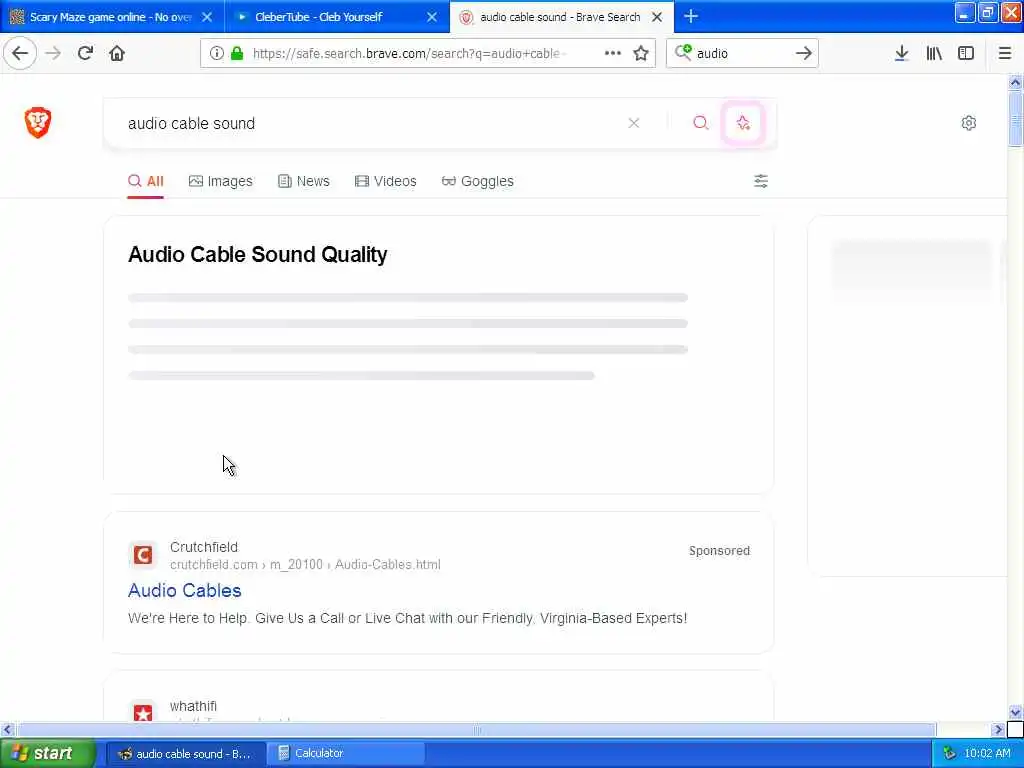The height and width of the screenshot is (768, 1024).
Task: Click the Audio Cable Sound Quality heading
Action: (258, 254)
